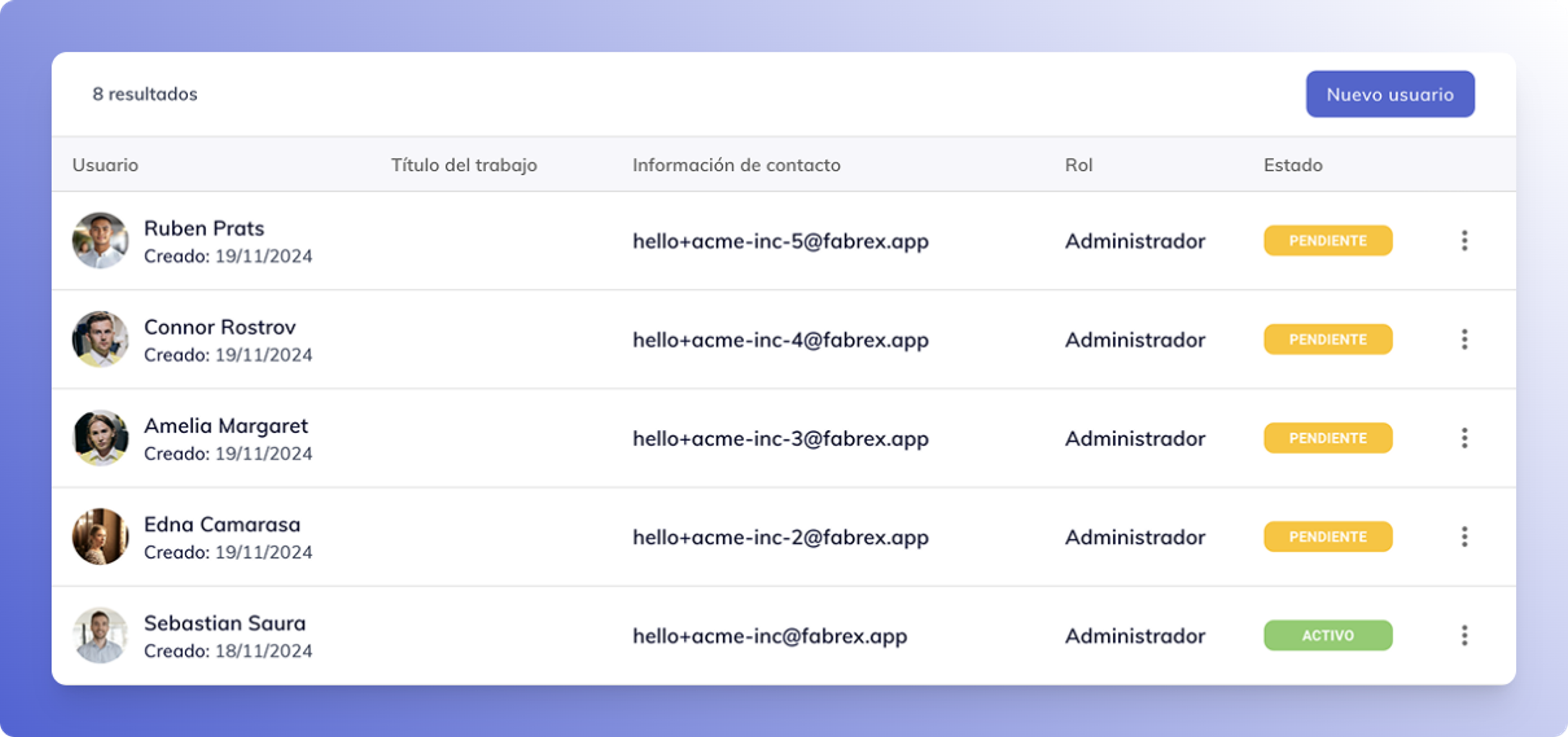The height and width of the screenshot is (737, 1568).
Task: Click the Título del trabajo column header
Action: click(x=464, y=165)
